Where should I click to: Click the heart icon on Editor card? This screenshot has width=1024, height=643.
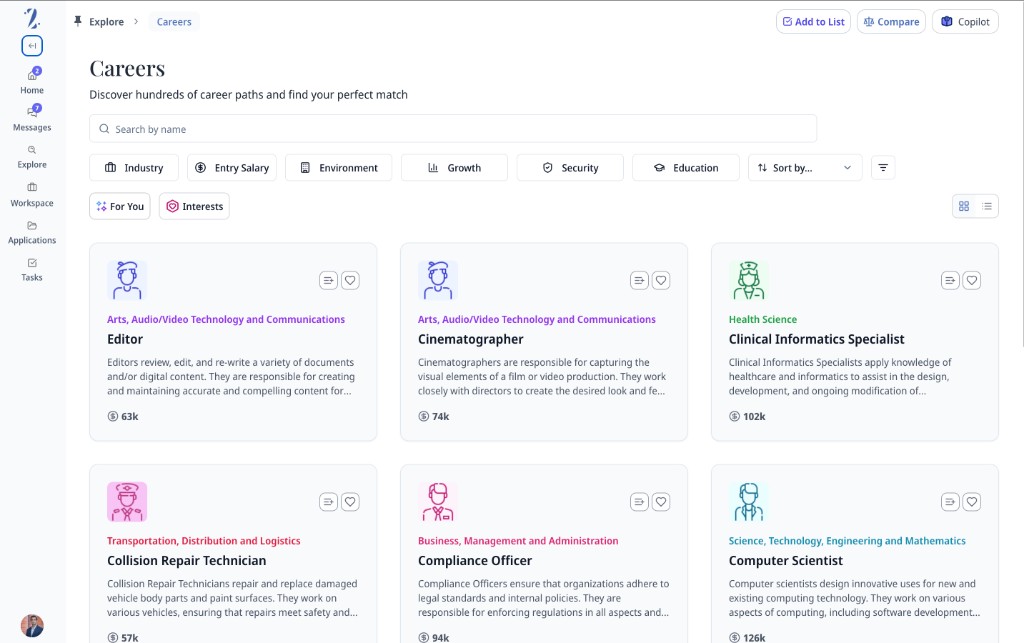[x=350, y=281]
